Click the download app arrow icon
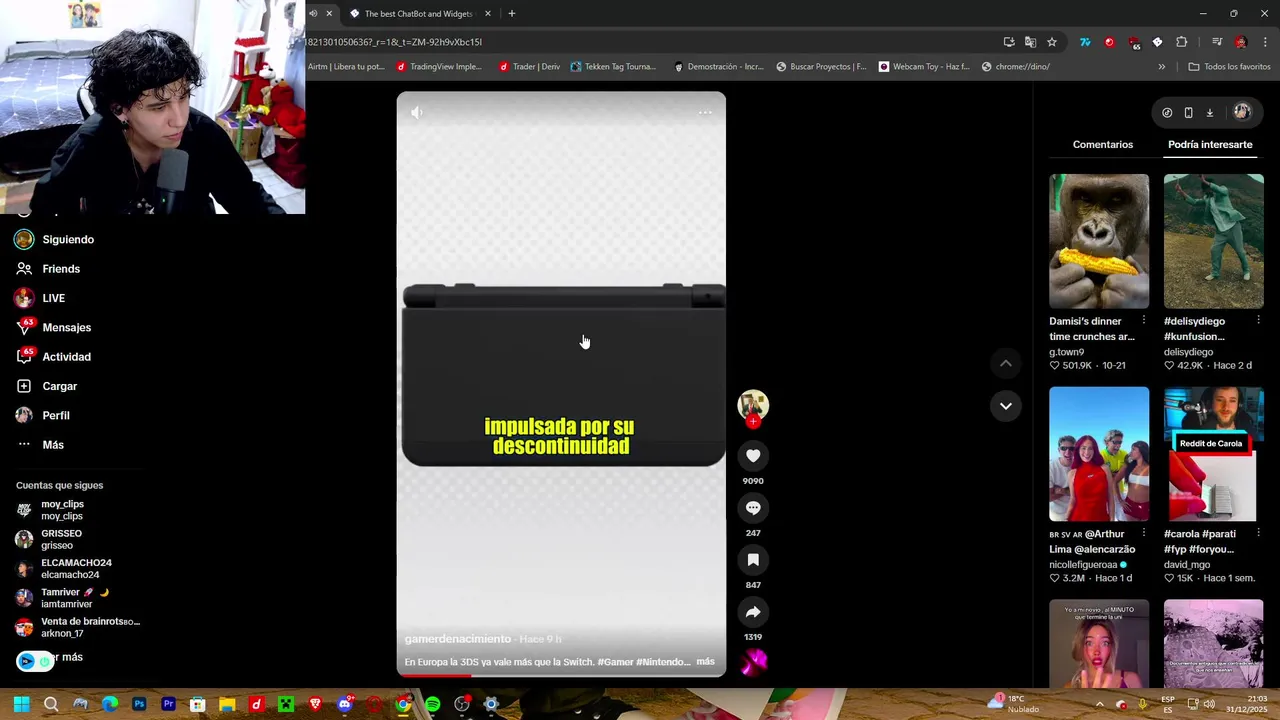 1209,113
